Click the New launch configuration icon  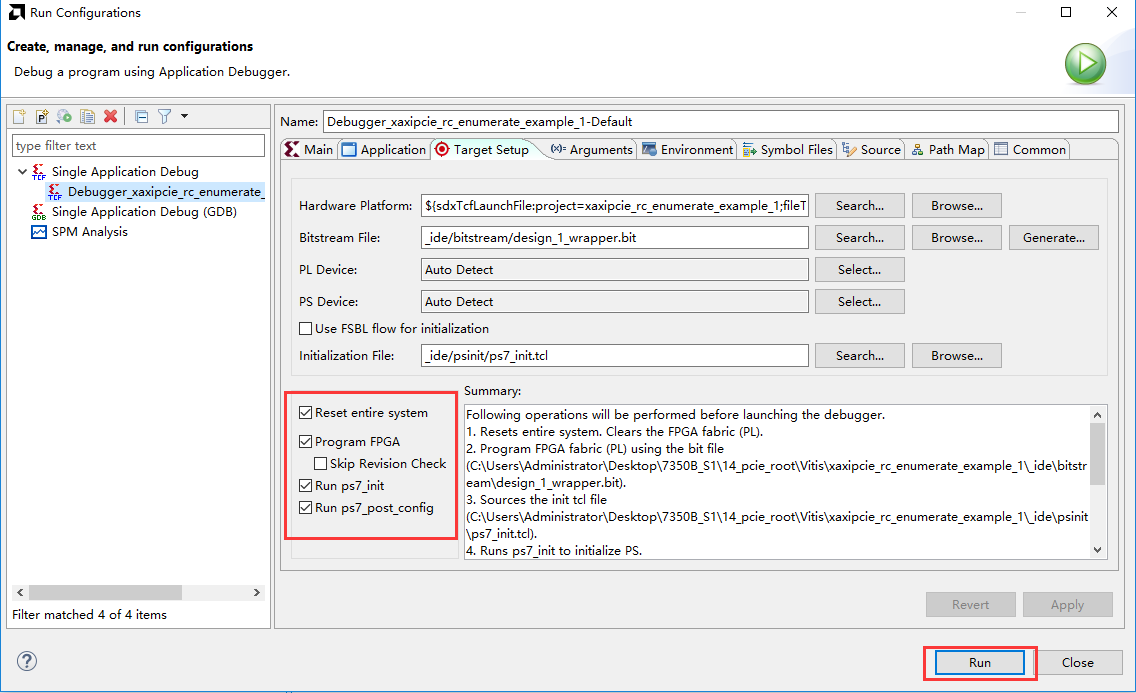tap(20, 116)
